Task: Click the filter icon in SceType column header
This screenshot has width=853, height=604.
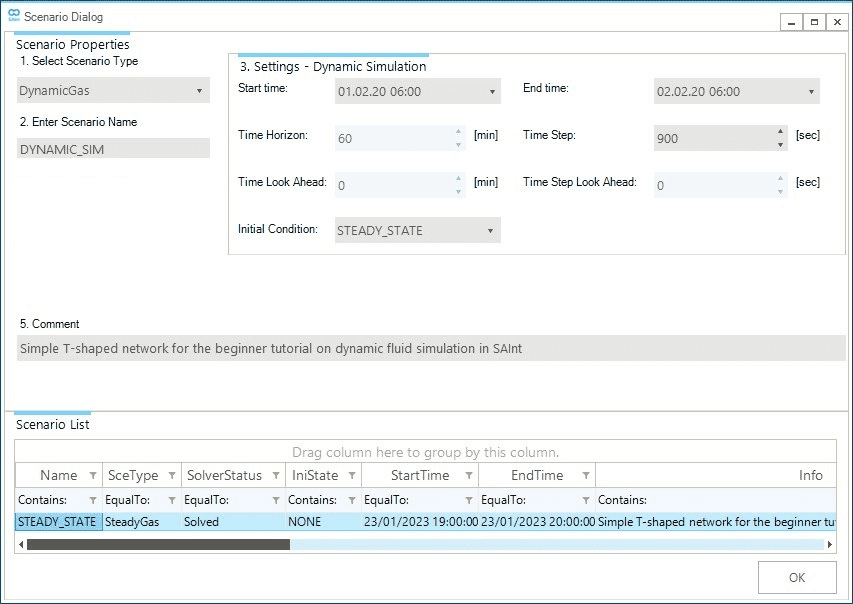Action: coord(172,476)
